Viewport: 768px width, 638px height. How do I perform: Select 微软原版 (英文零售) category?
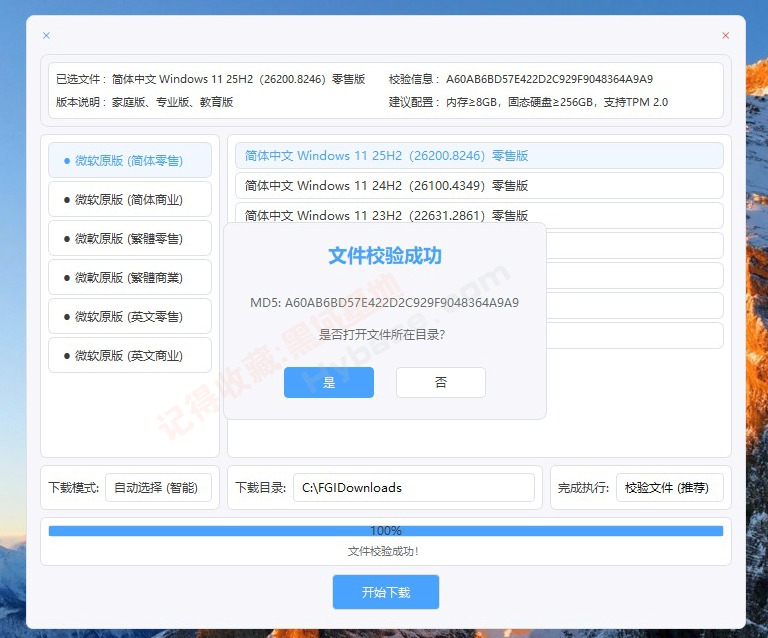(x=130, y=316)
